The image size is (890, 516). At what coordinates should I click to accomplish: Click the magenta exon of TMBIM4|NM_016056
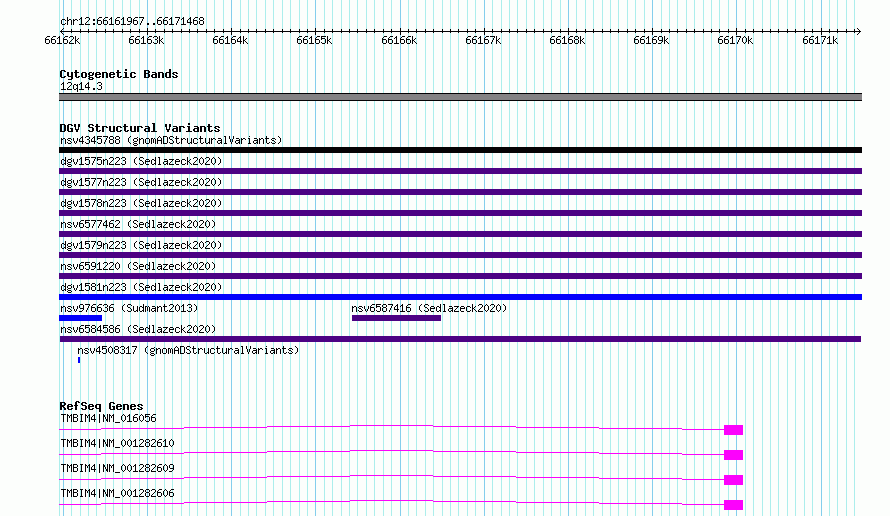[733, 430]
